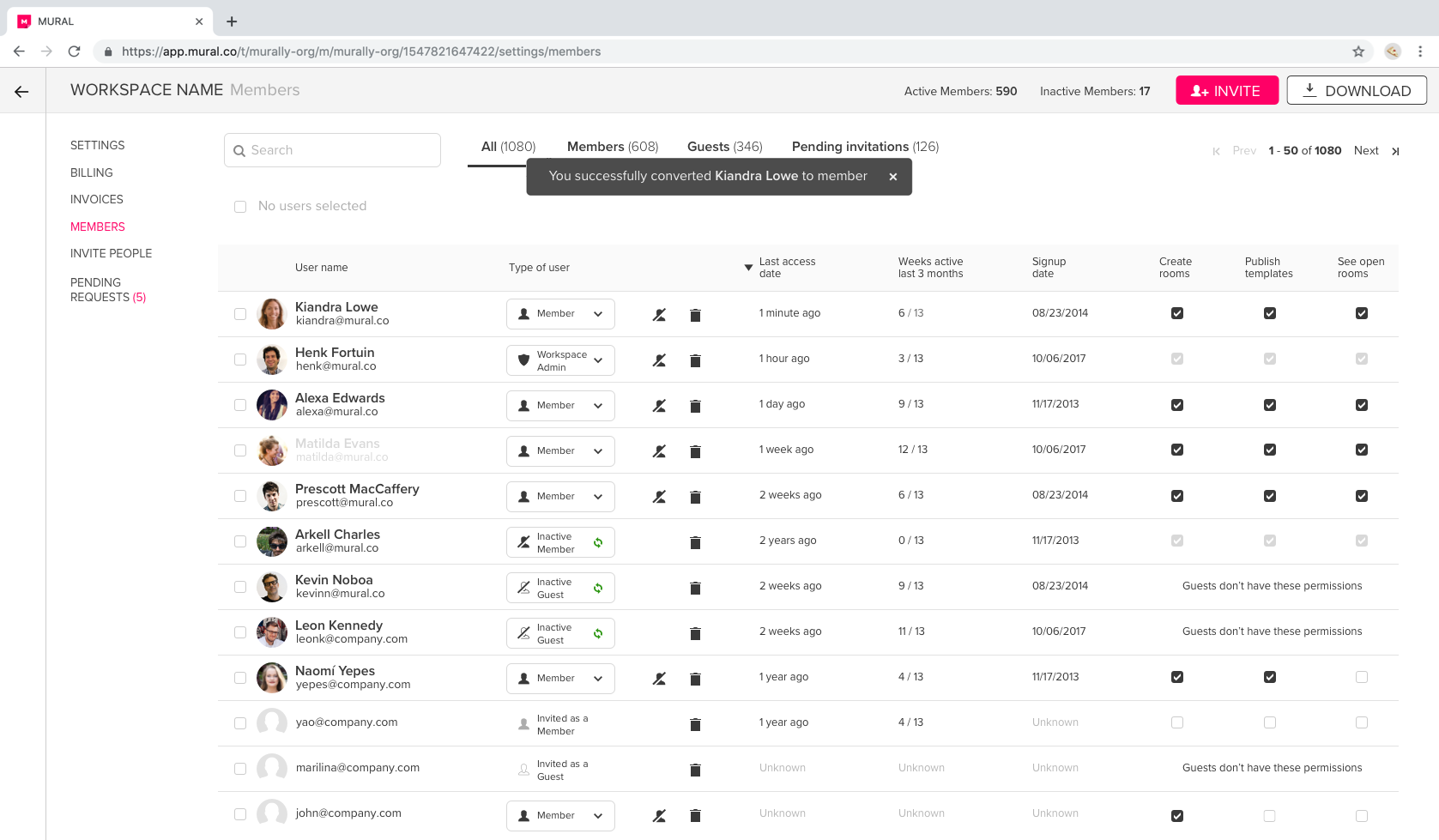Open Alexa Edwards' Member type dropdown
Image resolution: width=1439 pixels, height=840 pixels.
(x=560, y=406)
